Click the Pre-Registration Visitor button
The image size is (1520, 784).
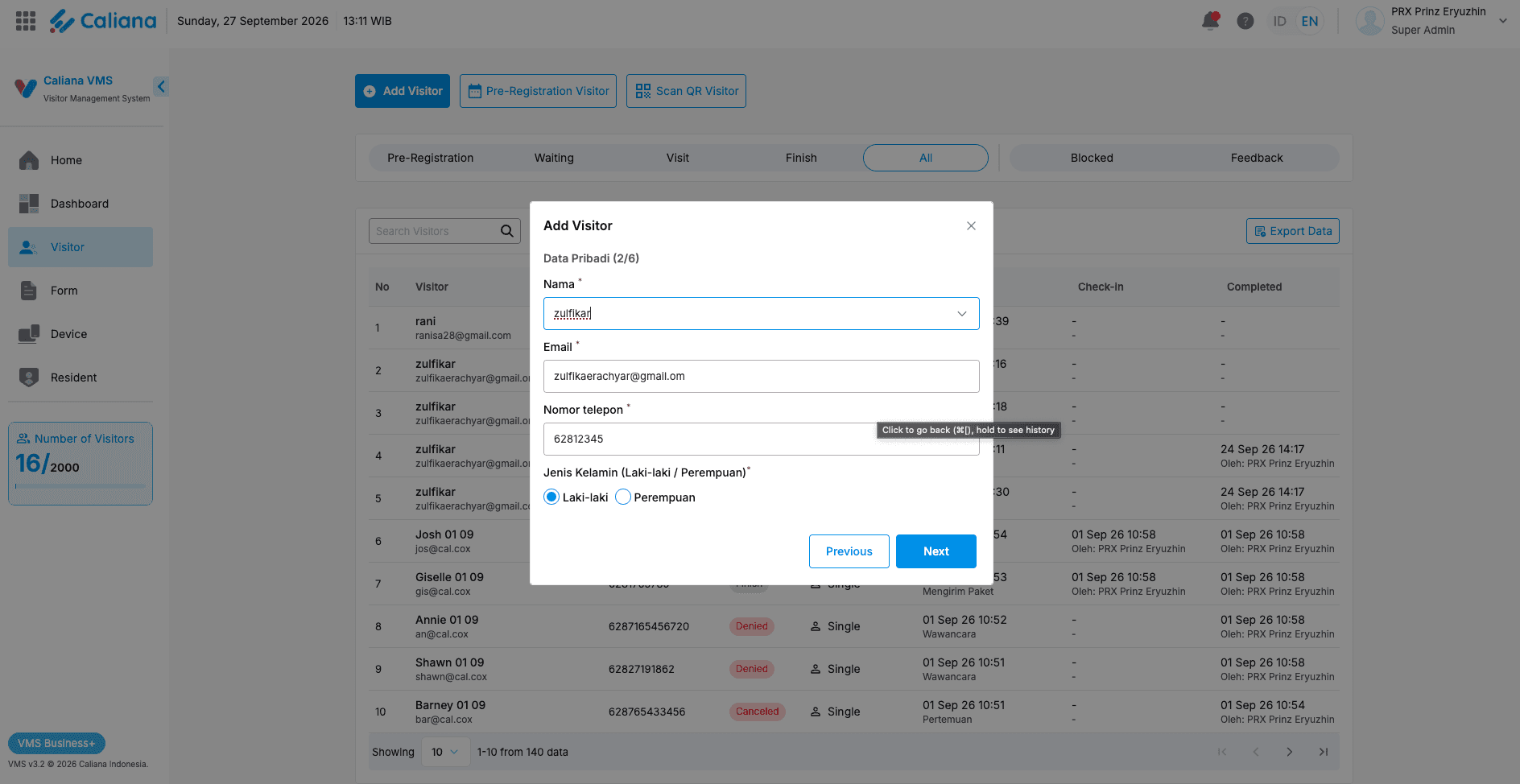pyautogui.click(x=538, y=91)
